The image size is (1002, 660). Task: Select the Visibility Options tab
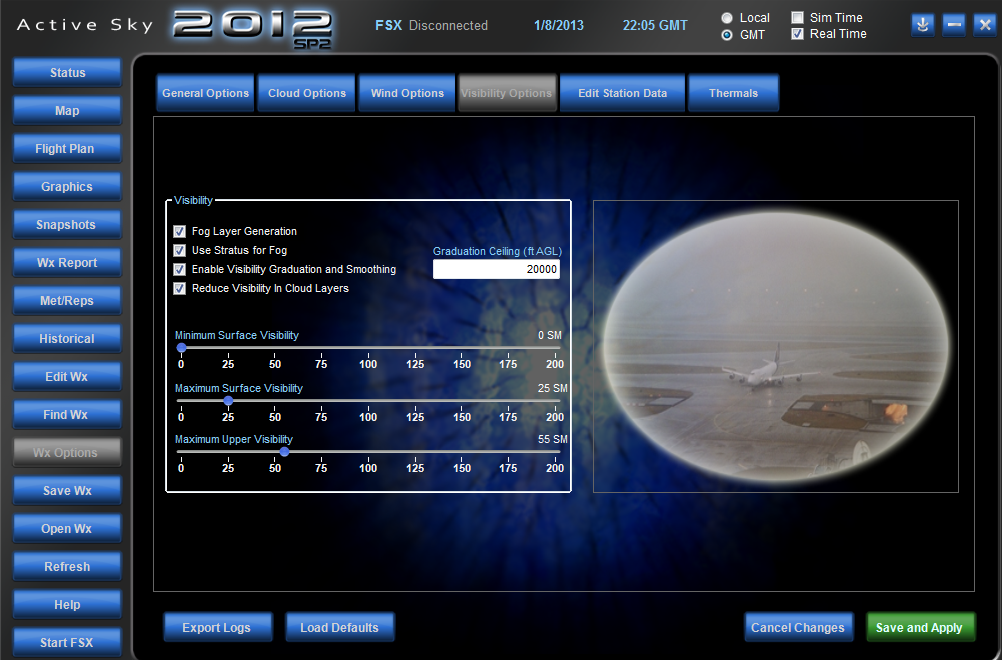(507, 93)
